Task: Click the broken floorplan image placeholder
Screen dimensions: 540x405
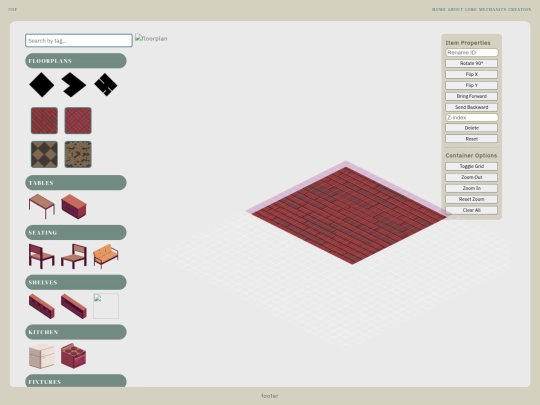Action: pos(151,38)
